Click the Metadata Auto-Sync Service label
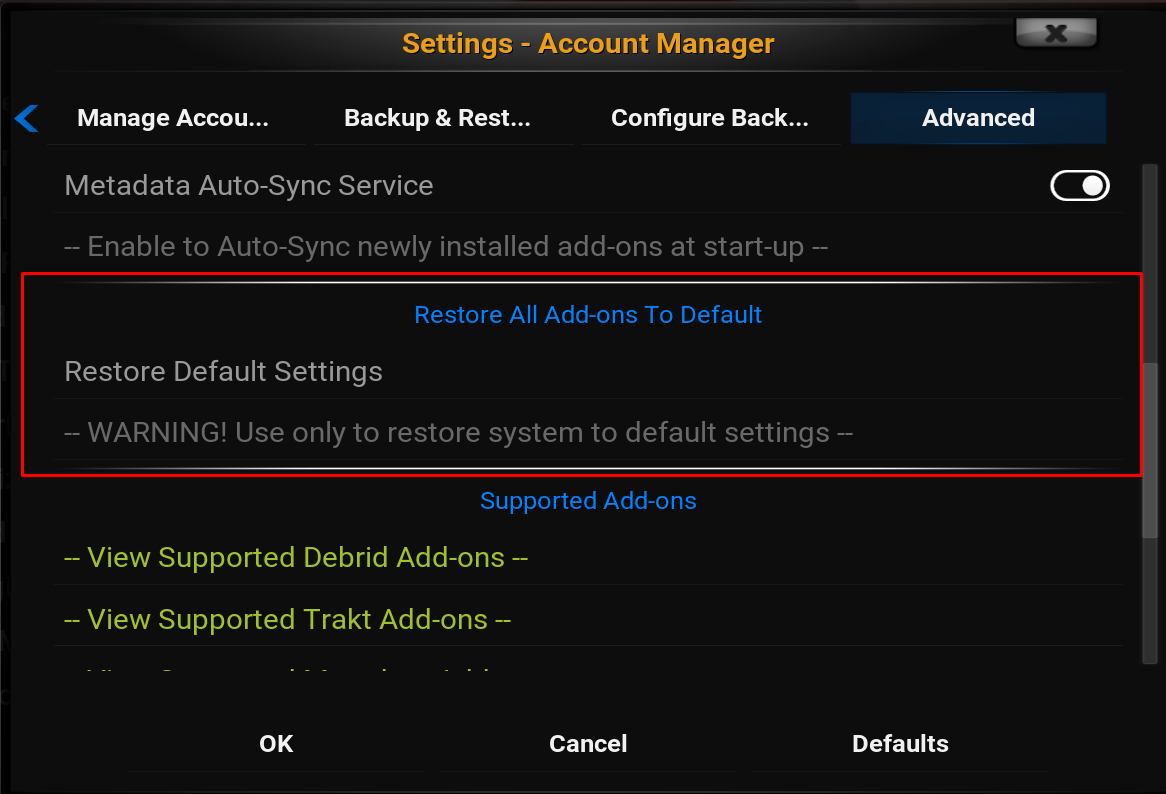 (x=249, y=185)
